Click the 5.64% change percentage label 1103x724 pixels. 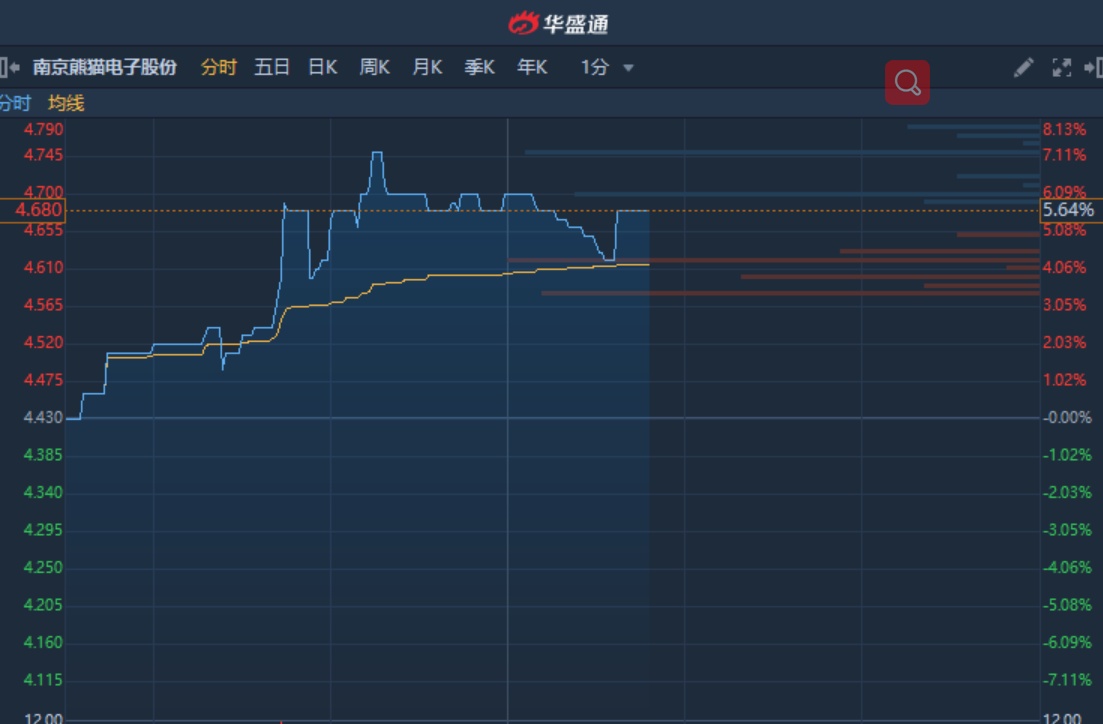(x=1071, y=210)
